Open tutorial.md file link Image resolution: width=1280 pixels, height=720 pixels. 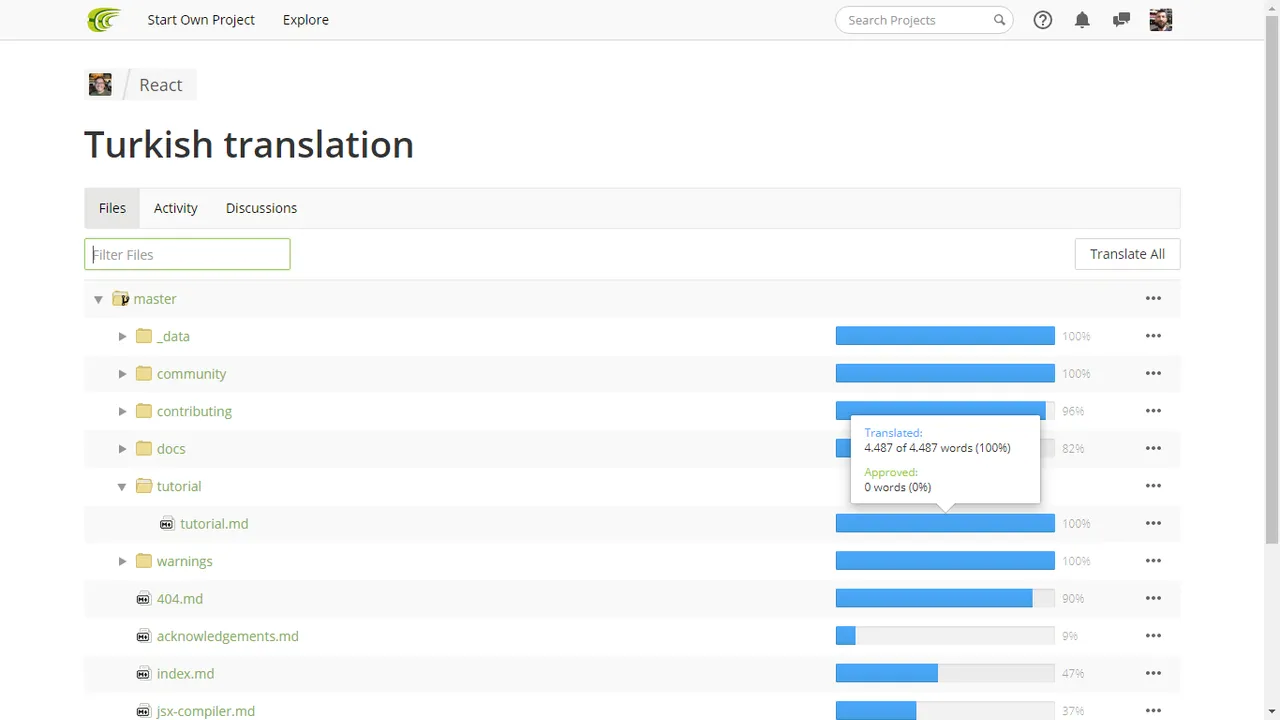(x=214, y=524)
